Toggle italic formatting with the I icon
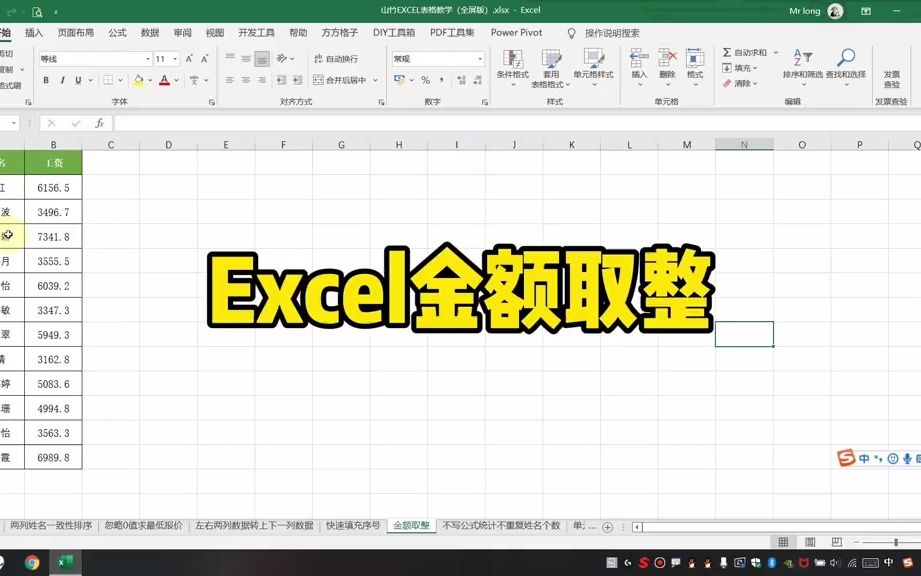The image size is (921, 576). pos(62,79)
